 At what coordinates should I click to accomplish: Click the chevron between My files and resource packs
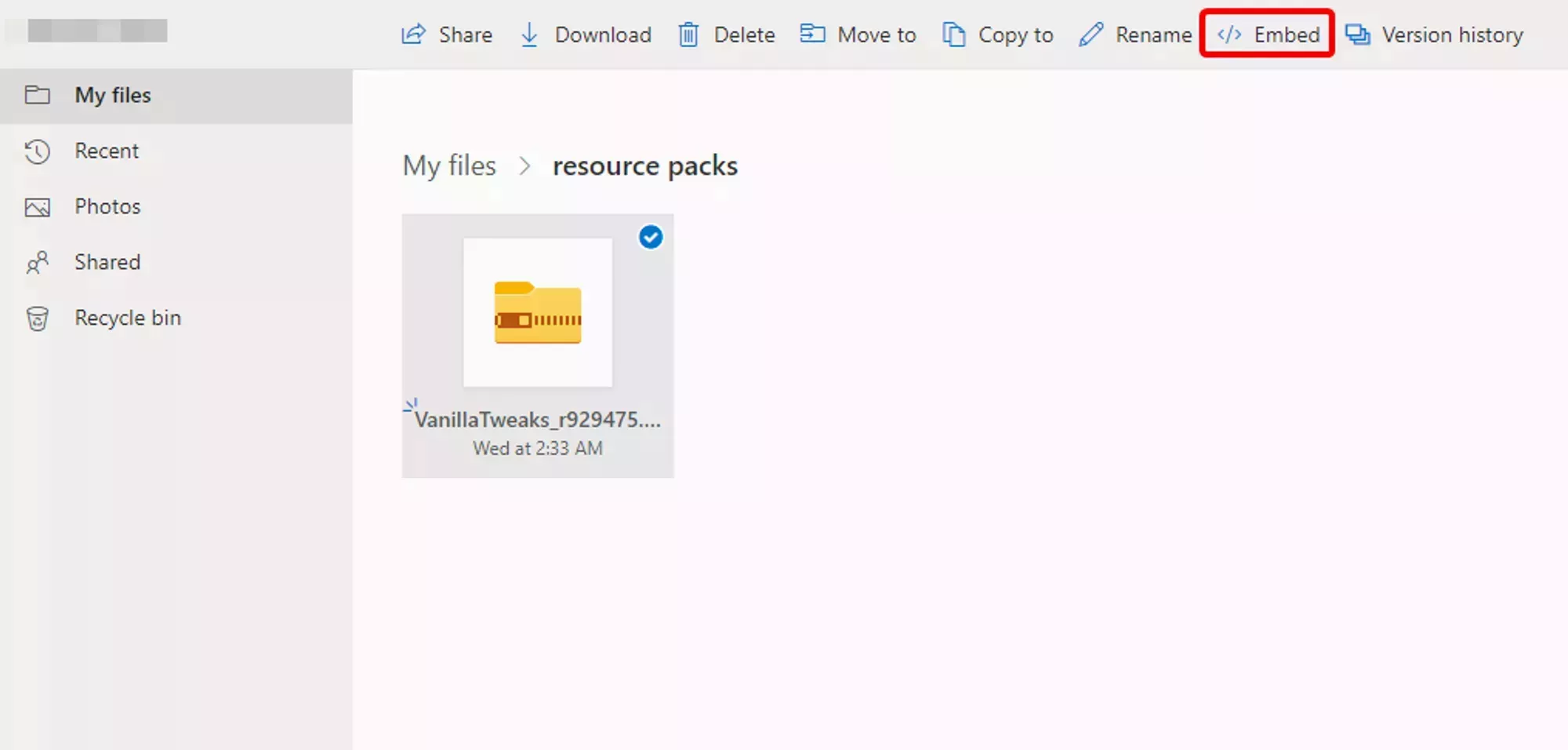click(524, 166)
